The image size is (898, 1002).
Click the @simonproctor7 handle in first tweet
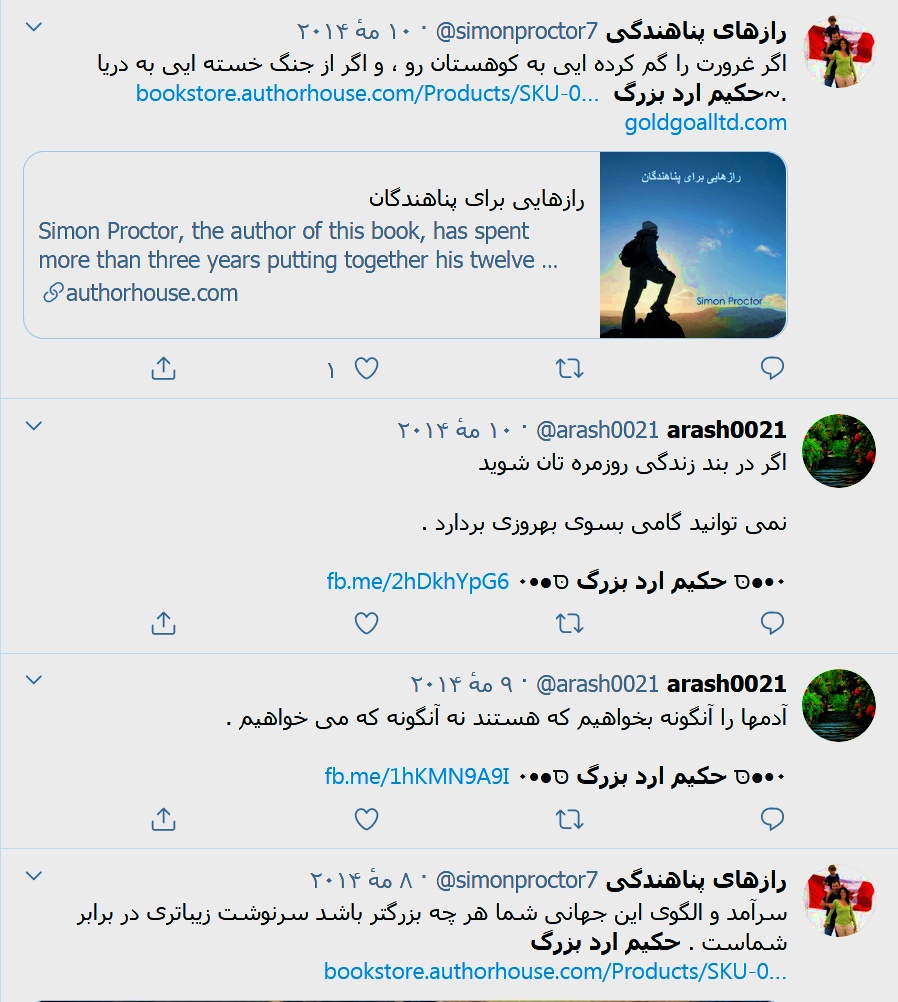tap(516, 31)
